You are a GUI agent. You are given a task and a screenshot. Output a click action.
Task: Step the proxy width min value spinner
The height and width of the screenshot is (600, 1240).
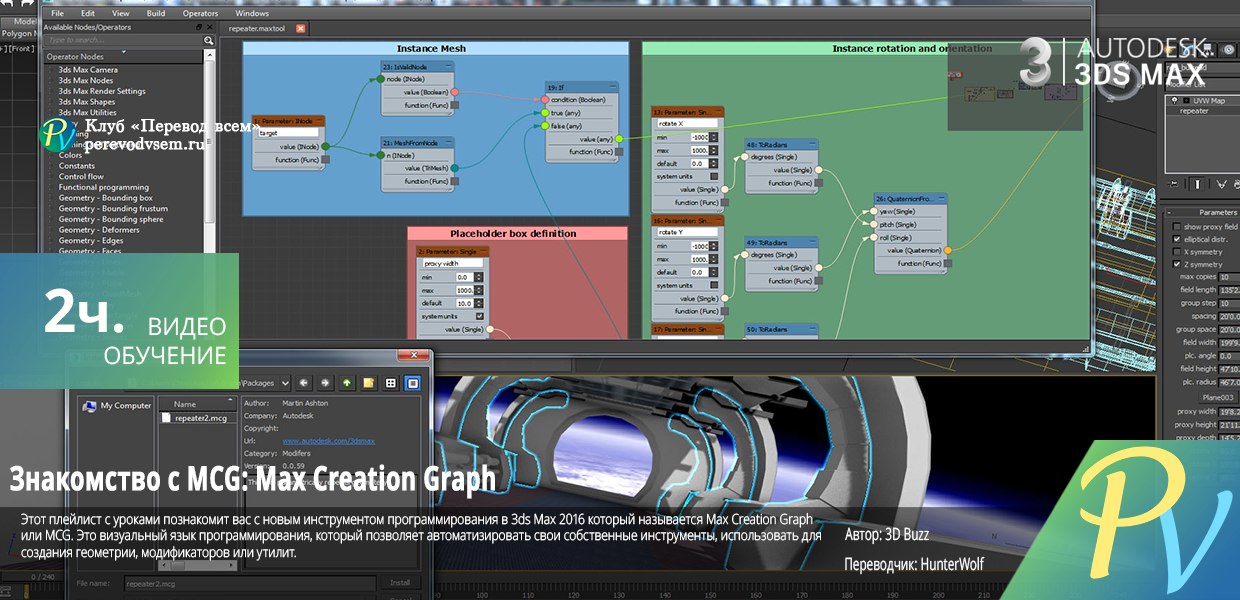click(x=479, y=277)
